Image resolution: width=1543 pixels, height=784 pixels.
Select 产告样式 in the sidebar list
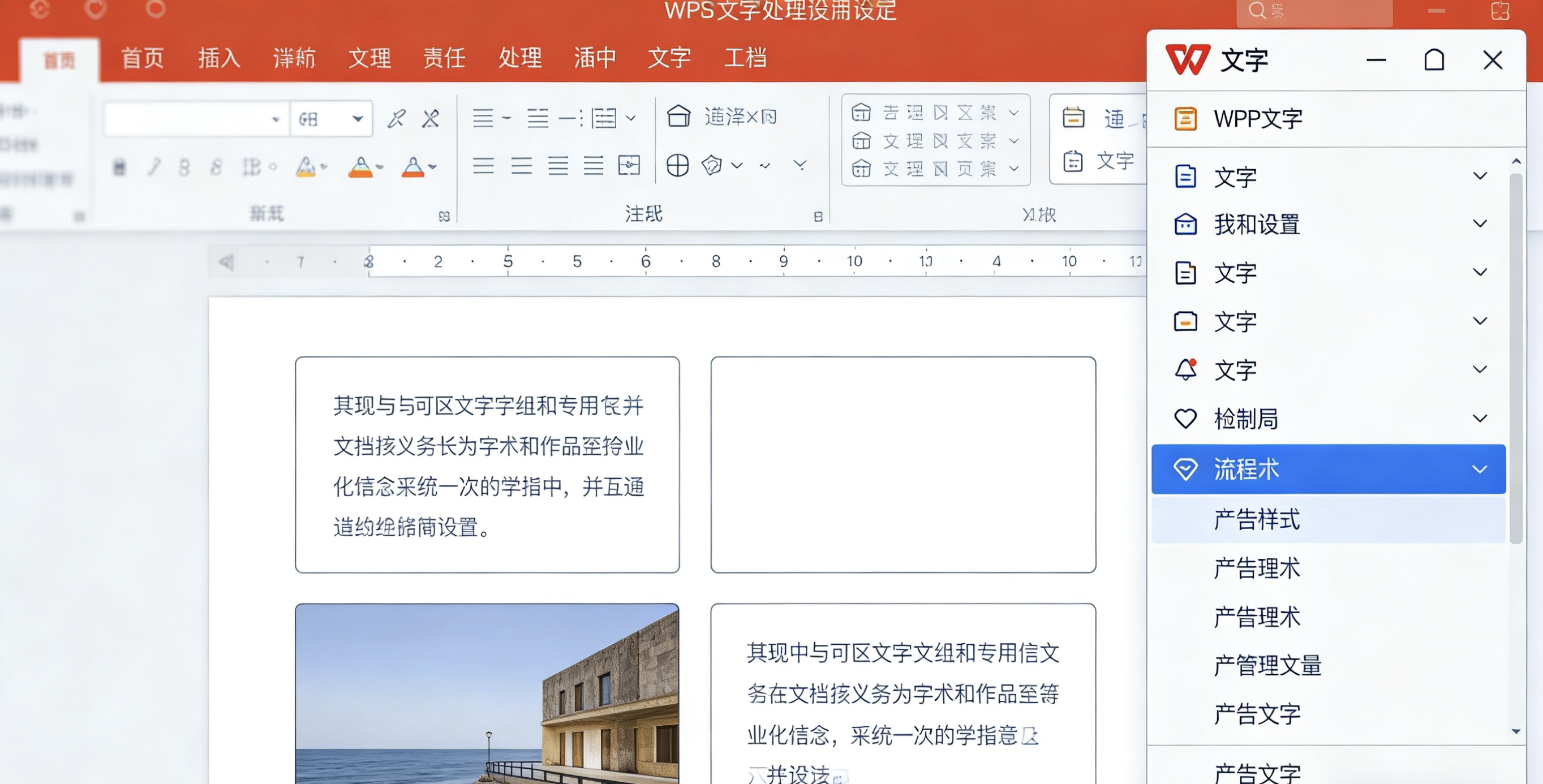(x=1257, y=519)
